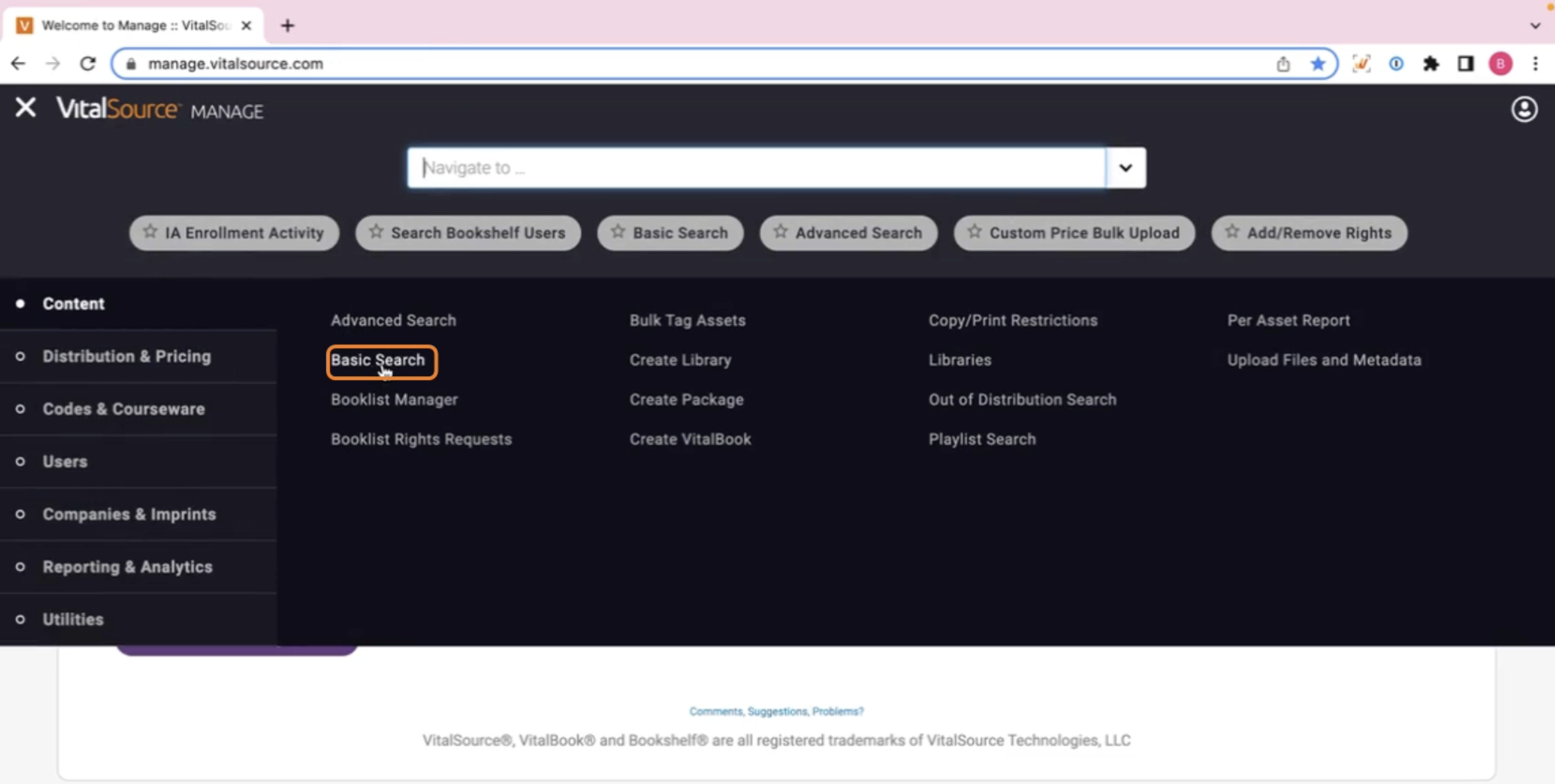Image resolution: width=1555 pixels, height=784 pixels.
Task: Click the VitalSource Manage logo
Action: point(159,109)
